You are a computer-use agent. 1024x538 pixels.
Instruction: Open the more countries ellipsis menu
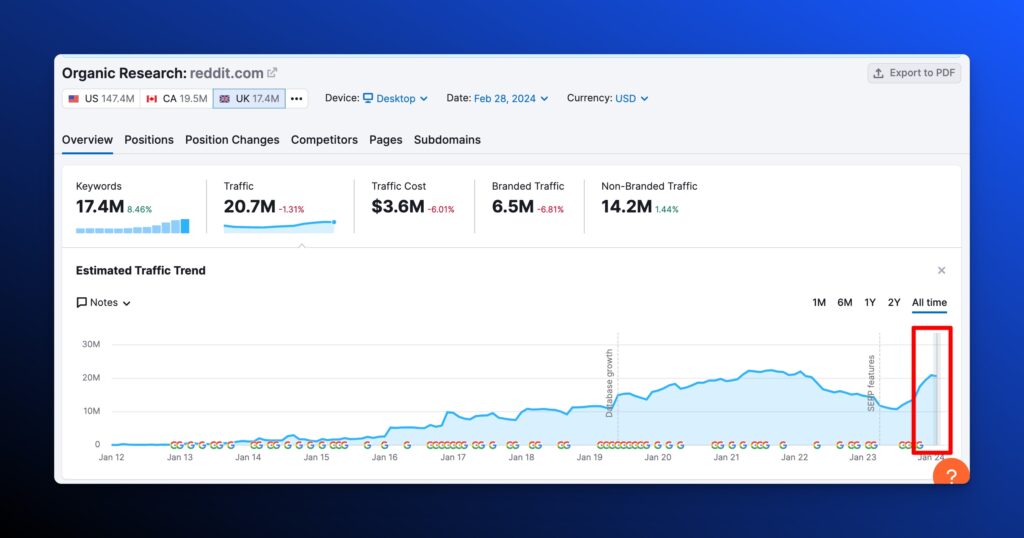pos(297,99)
